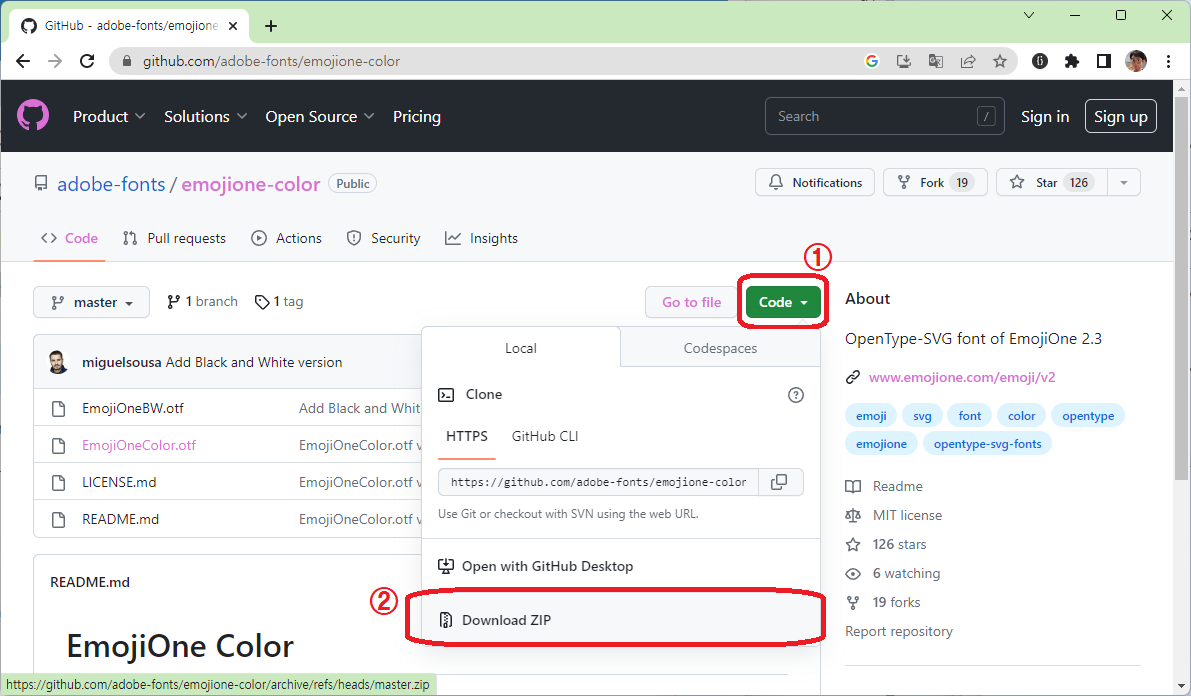Switch to the Actions tab
1191x696 pixels.
286,239
